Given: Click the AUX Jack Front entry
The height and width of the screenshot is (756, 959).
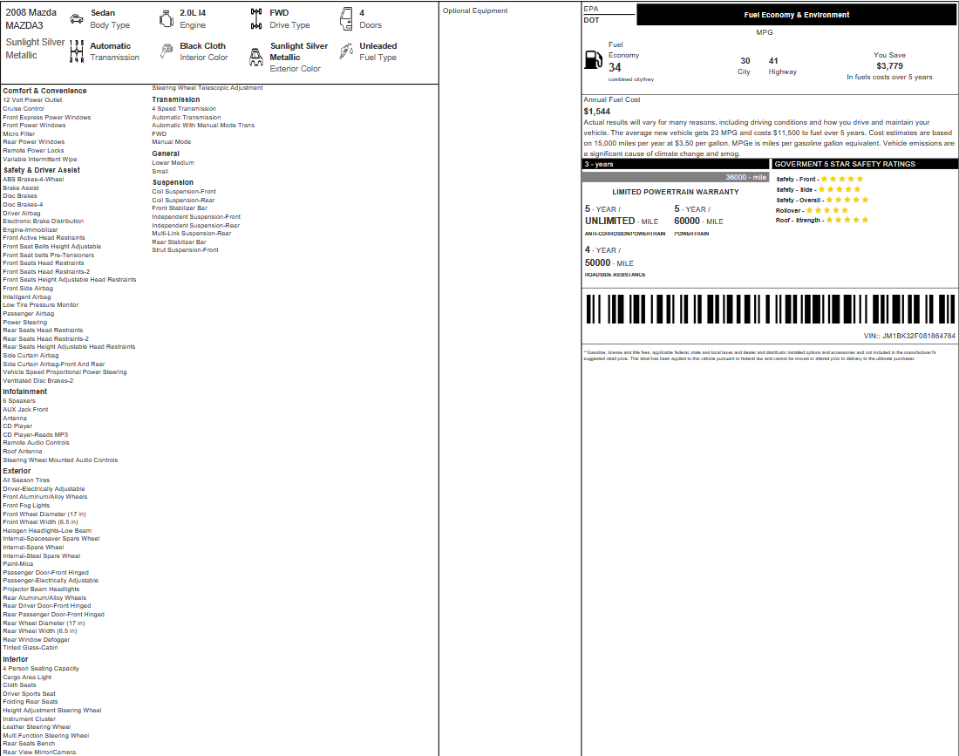Looking at the screenshot, I should point(25,410).
